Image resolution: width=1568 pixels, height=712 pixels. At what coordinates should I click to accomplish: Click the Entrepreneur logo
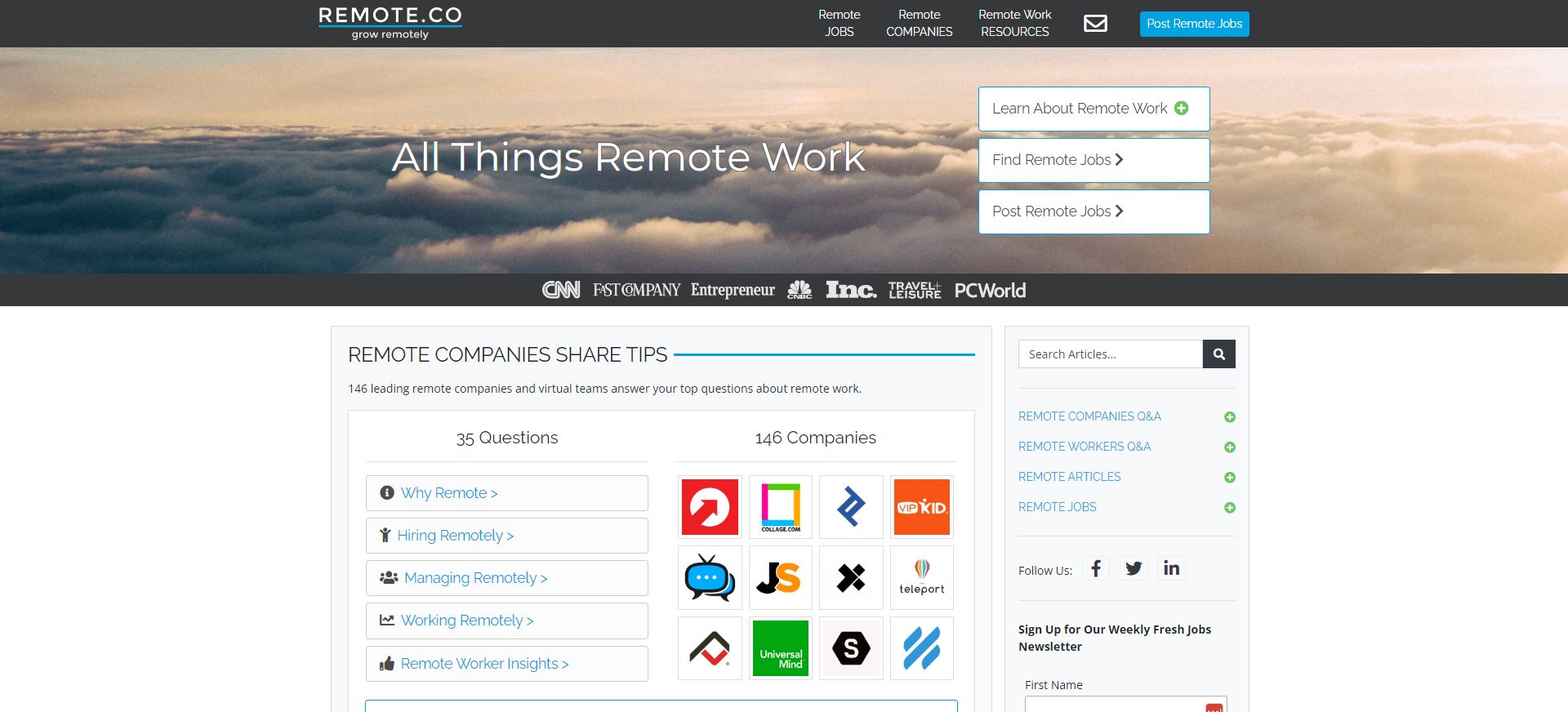(733, 290)
